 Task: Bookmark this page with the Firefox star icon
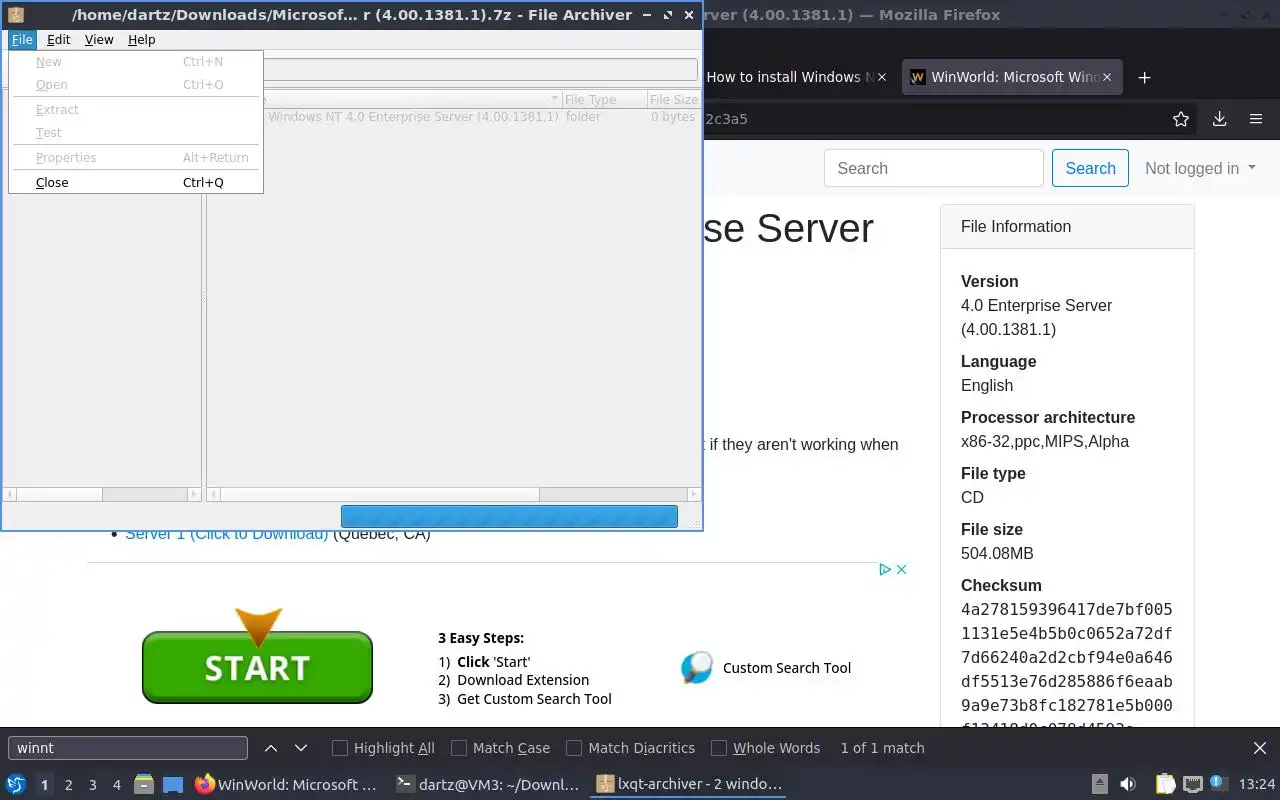(1181, 119)
